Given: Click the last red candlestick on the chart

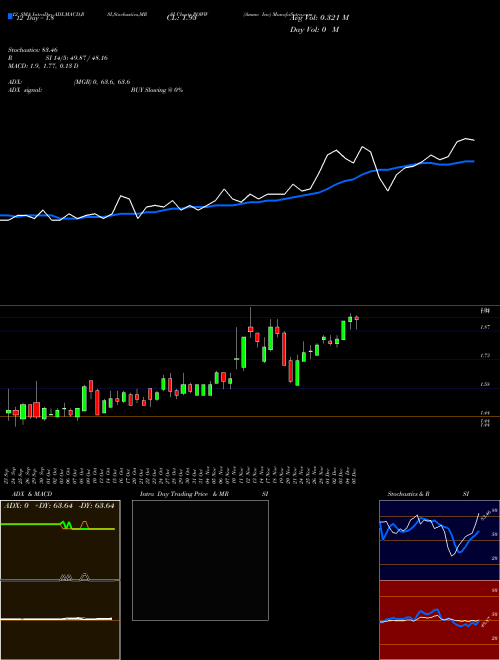Looking at the screenshot, I should (x=357, y=319).
